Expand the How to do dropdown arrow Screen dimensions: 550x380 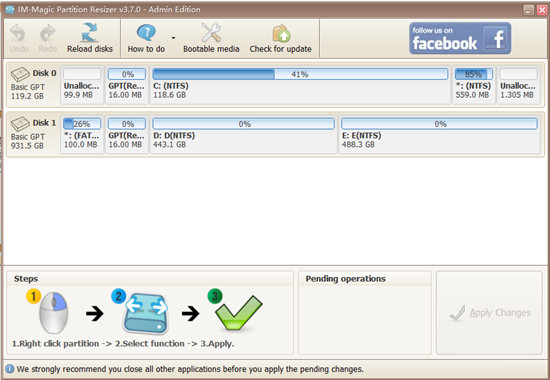pos(173,38)
